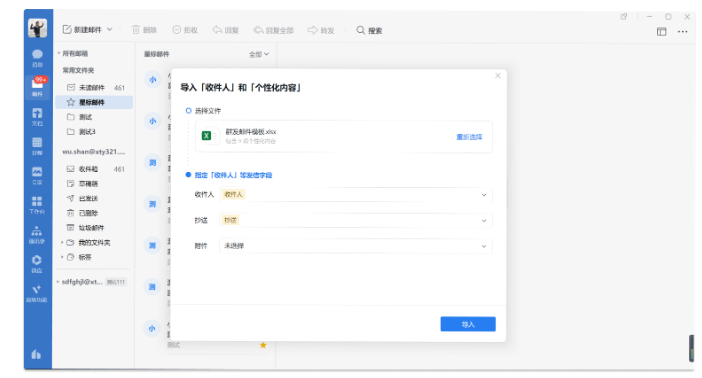
Task: Open the 附件 未选择 dropdown
Action: (356, 246)
